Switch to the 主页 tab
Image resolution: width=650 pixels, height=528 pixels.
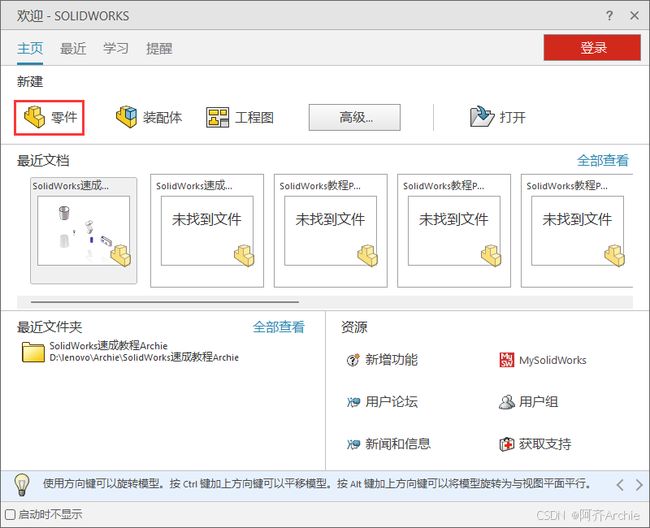[x=30, y=48]
